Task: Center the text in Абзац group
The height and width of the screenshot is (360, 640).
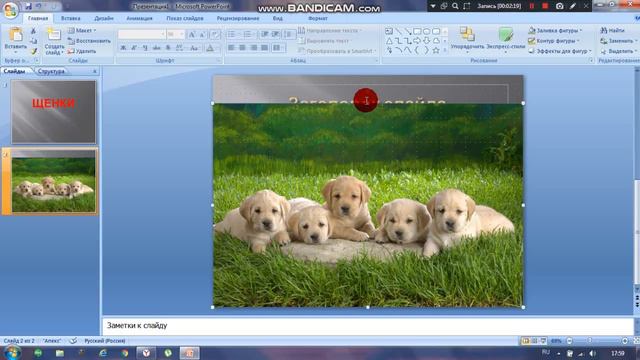Action: (x=242, y=48)
